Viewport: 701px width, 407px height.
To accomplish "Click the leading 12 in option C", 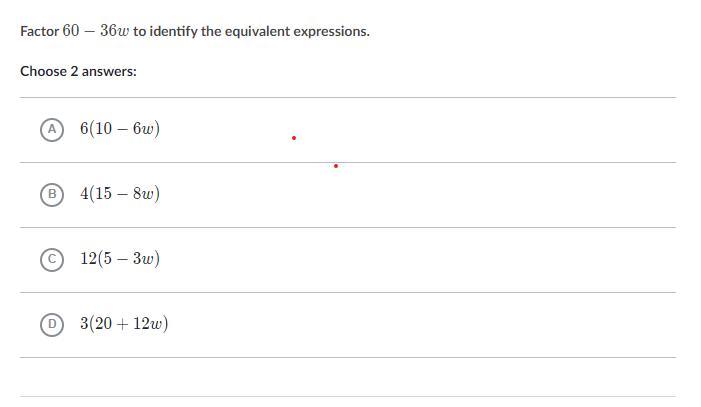I will (x=88, y=259).
